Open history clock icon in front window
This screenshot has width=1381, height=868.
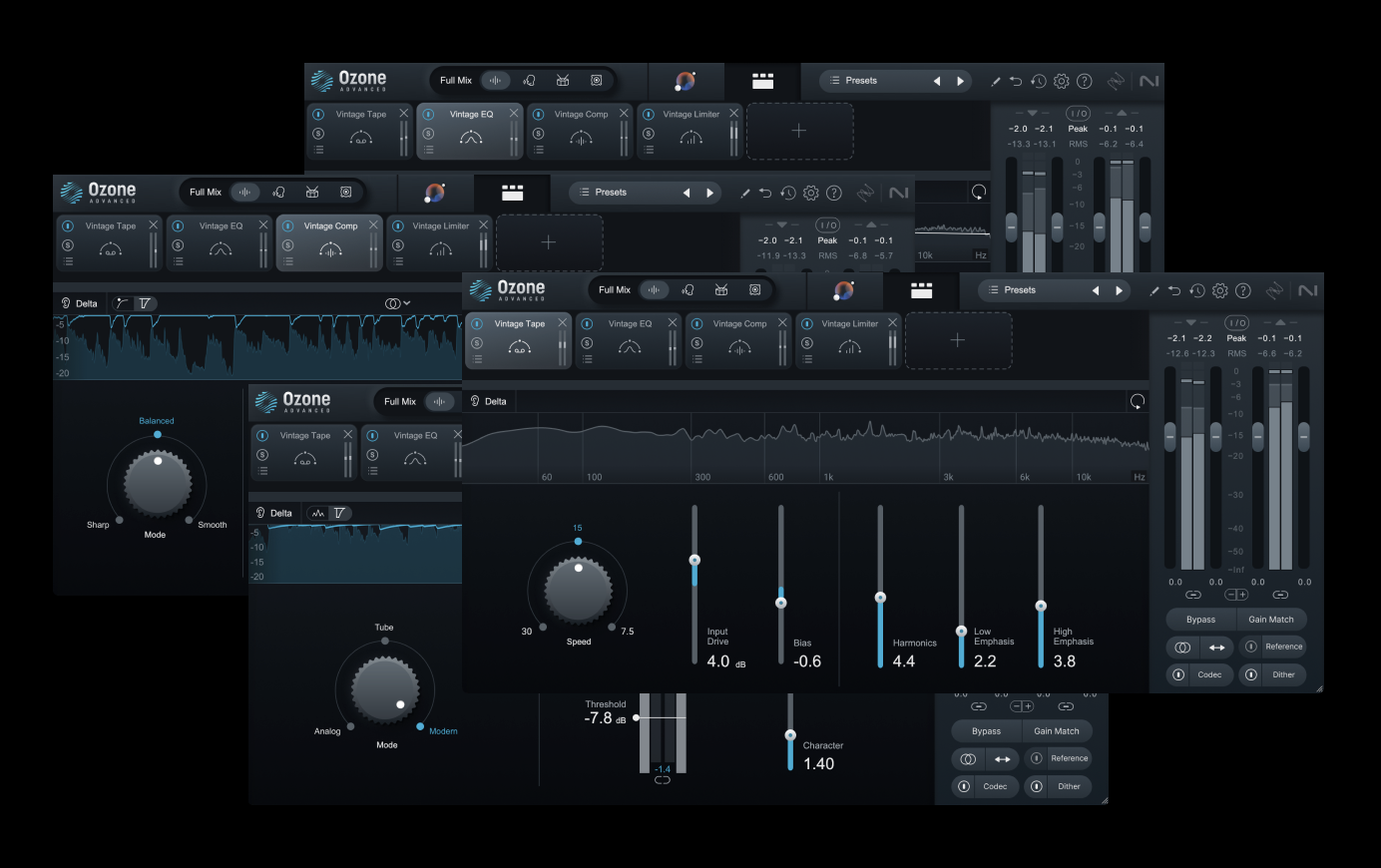point(1197,291)
